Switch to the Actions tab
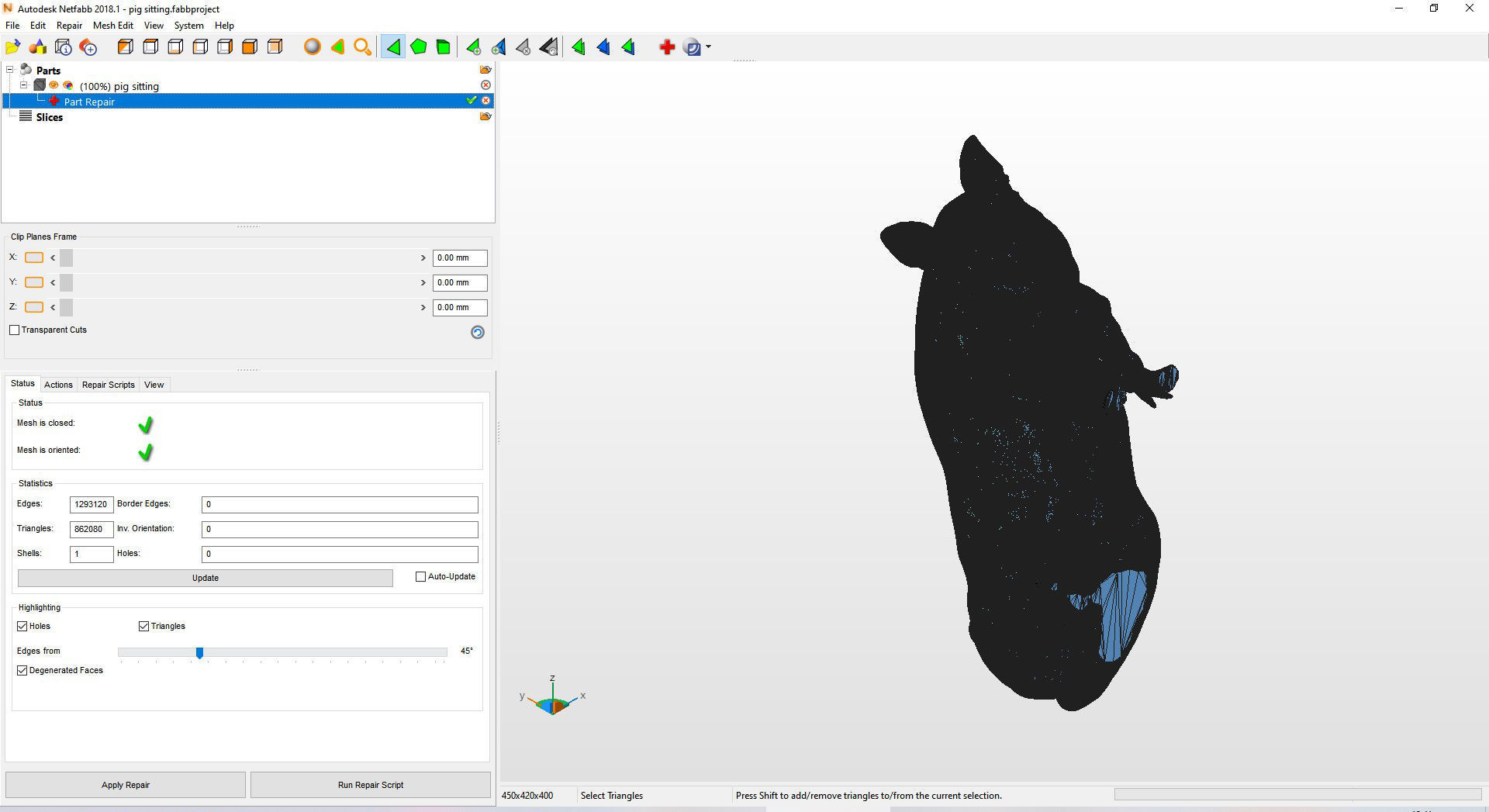Screen dimensions: 1489x812 tap(58, 385)
